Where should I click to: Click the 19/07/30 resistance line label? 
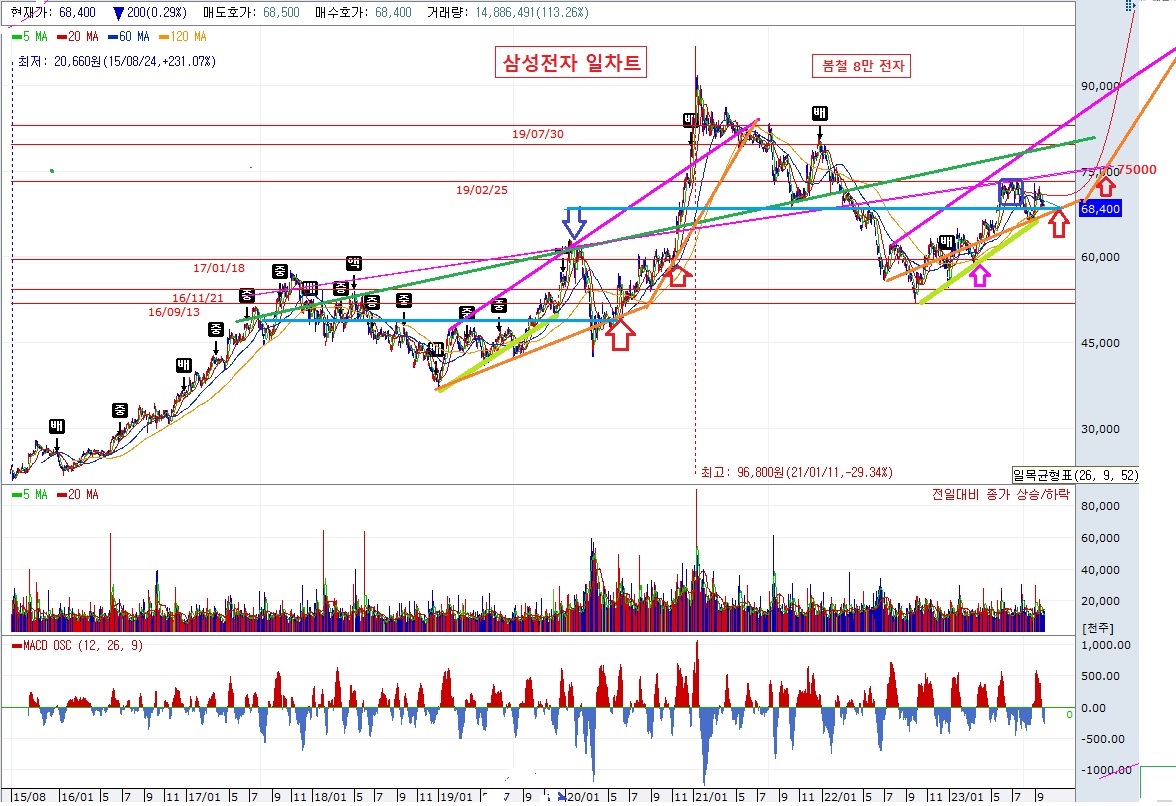(539, 134)
